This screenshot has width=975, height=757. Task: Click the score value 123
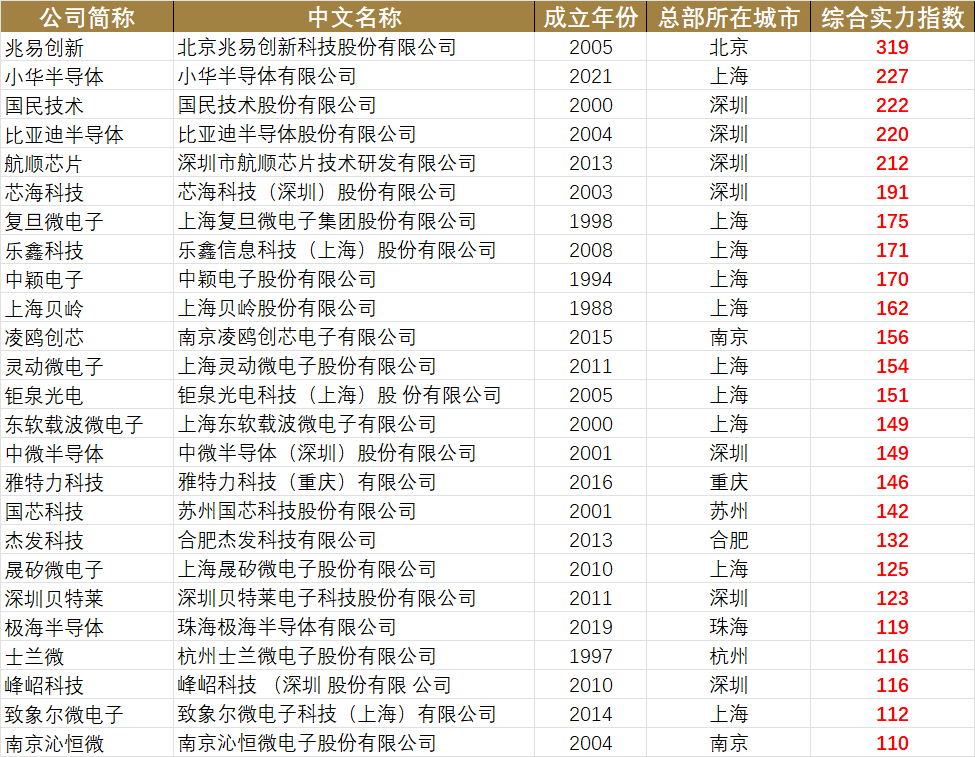892,598
